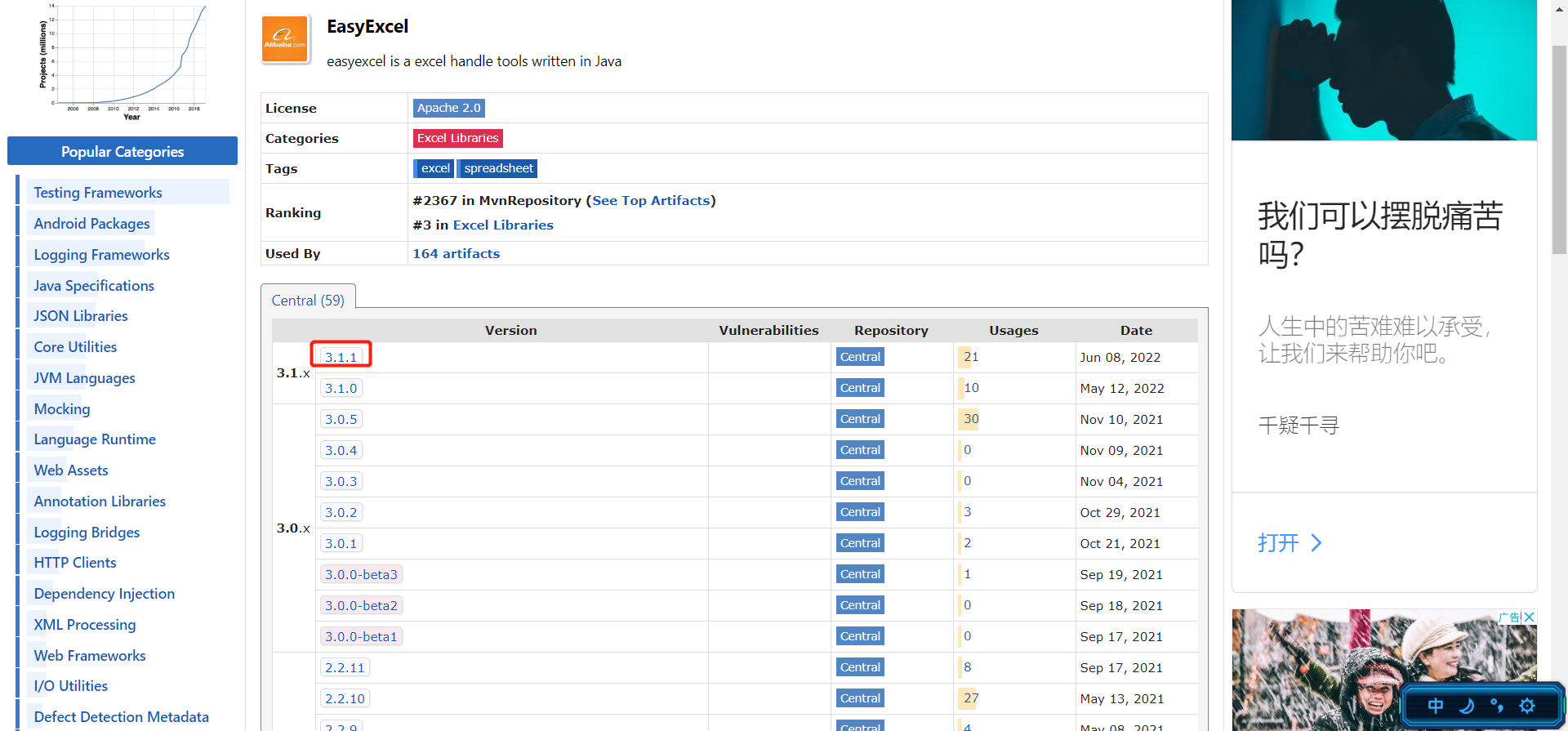Open Excel Libraries ranking link
Image resolution: width=1568 pixels, height=731 pixels.
point(503,225)
